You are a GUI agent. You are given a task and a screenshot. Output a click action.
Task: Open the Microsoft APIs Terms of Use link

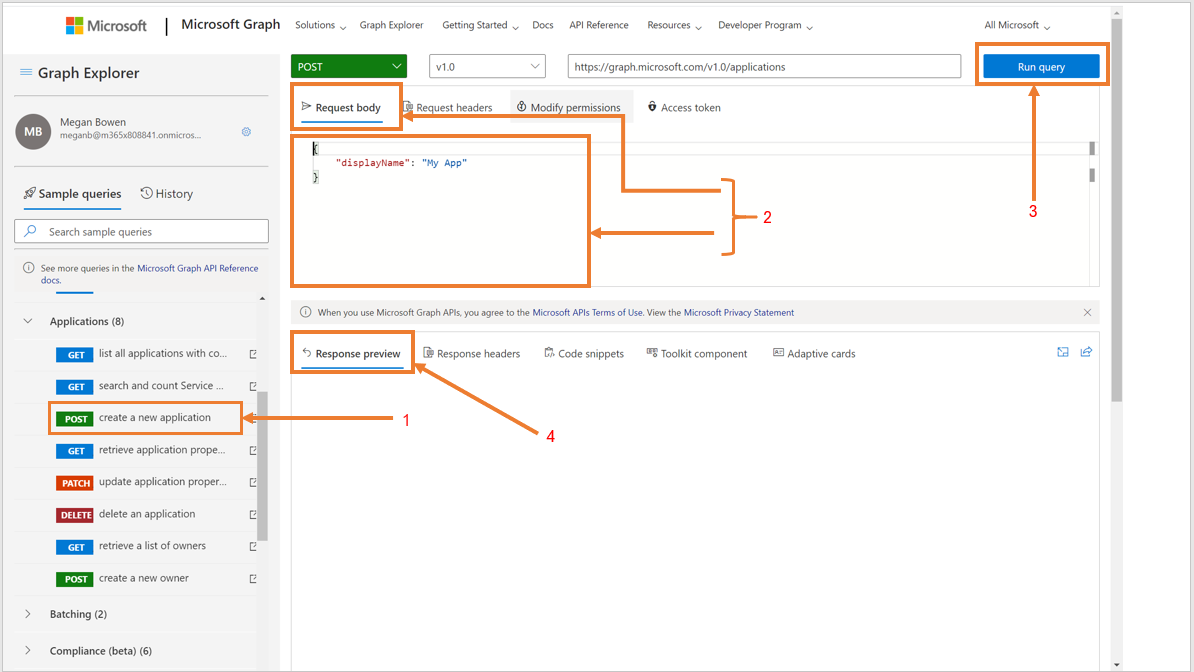[587, 312]
